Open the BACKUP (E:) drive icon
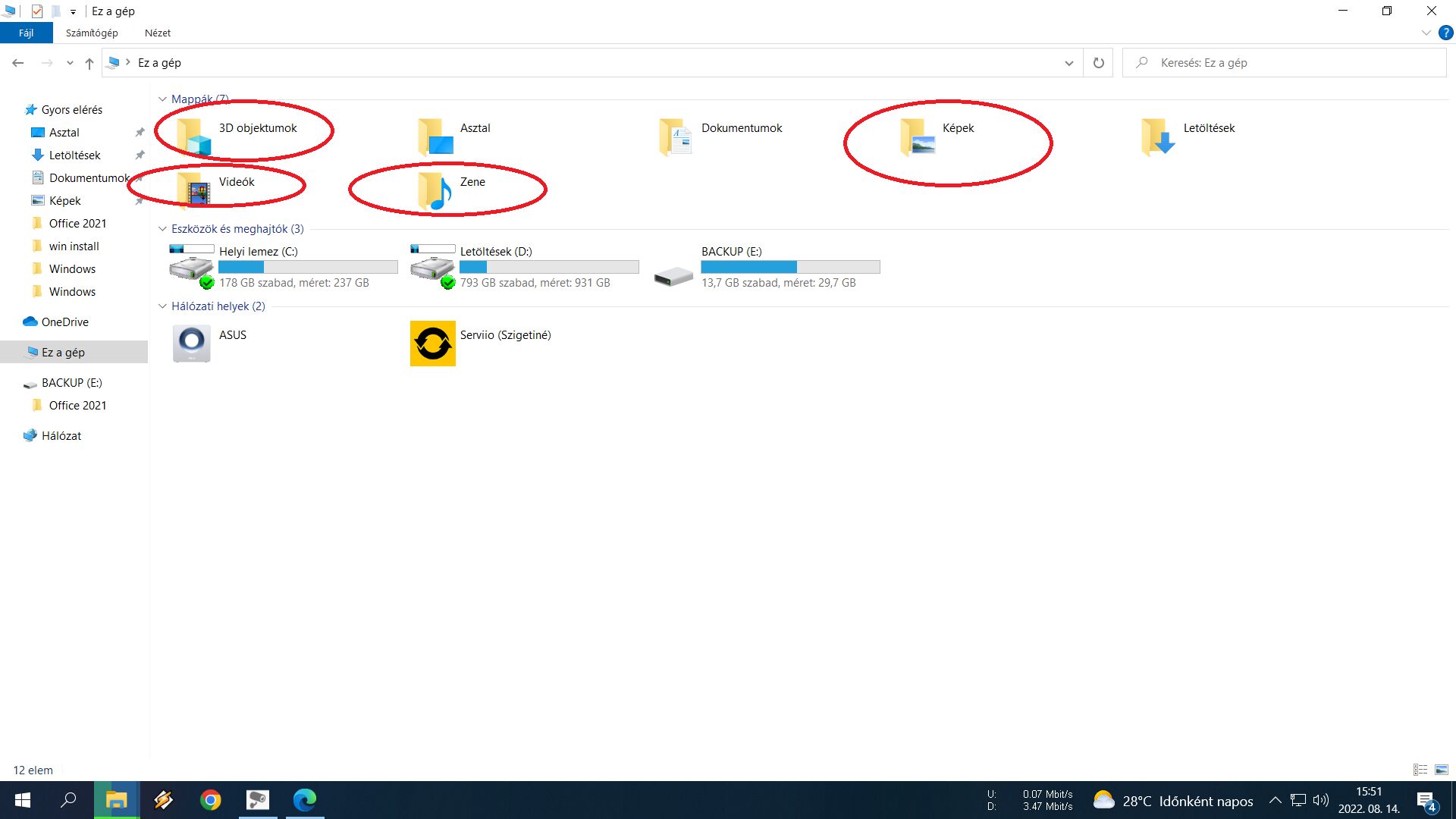Image resolution: width=1456 pixels, height=819 pixels. pyautogui.click(x=673, y=275)
